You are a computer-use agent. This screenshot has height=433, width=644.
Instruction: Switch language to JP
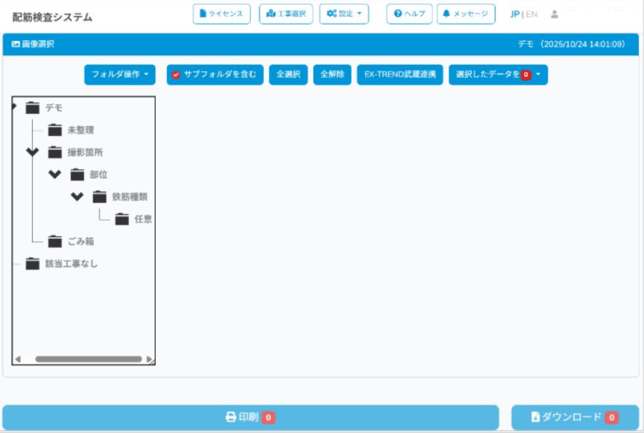tap(514, 15)
